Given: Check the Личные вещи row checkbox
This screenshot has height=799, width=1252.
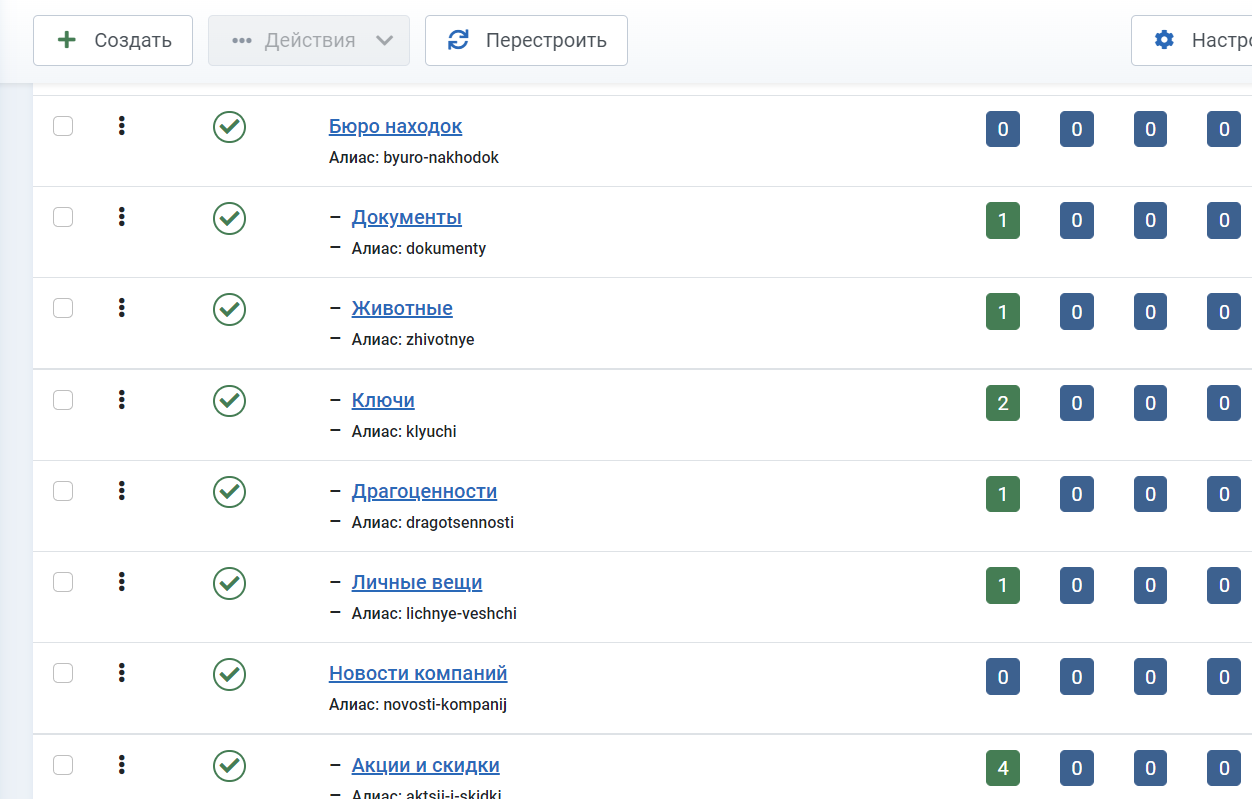Looking at the screenshot, I should pos(63,582).
